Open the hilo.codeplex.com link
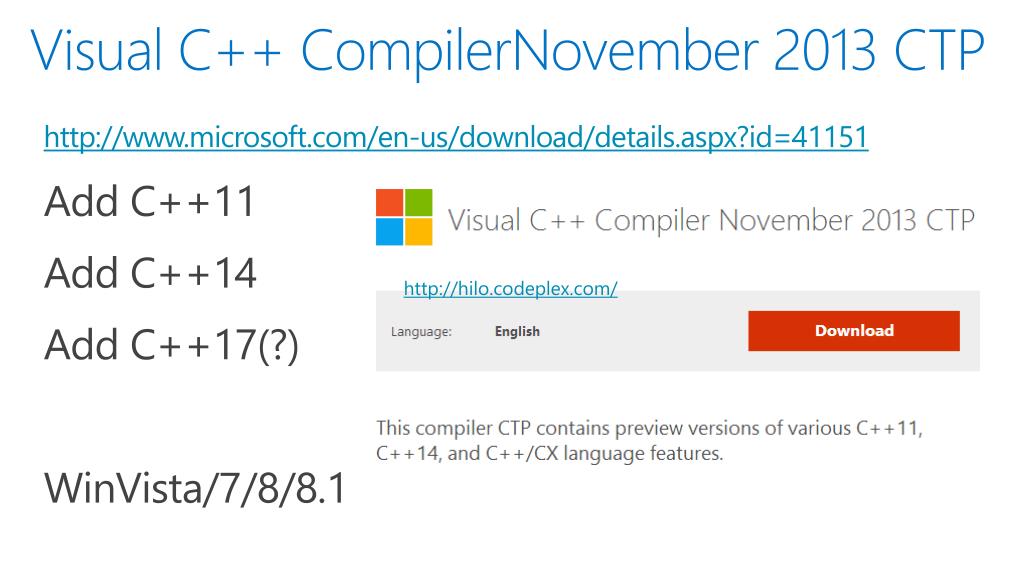Image resolution: width=1024 pixels, height=576 pixels. 510,289
